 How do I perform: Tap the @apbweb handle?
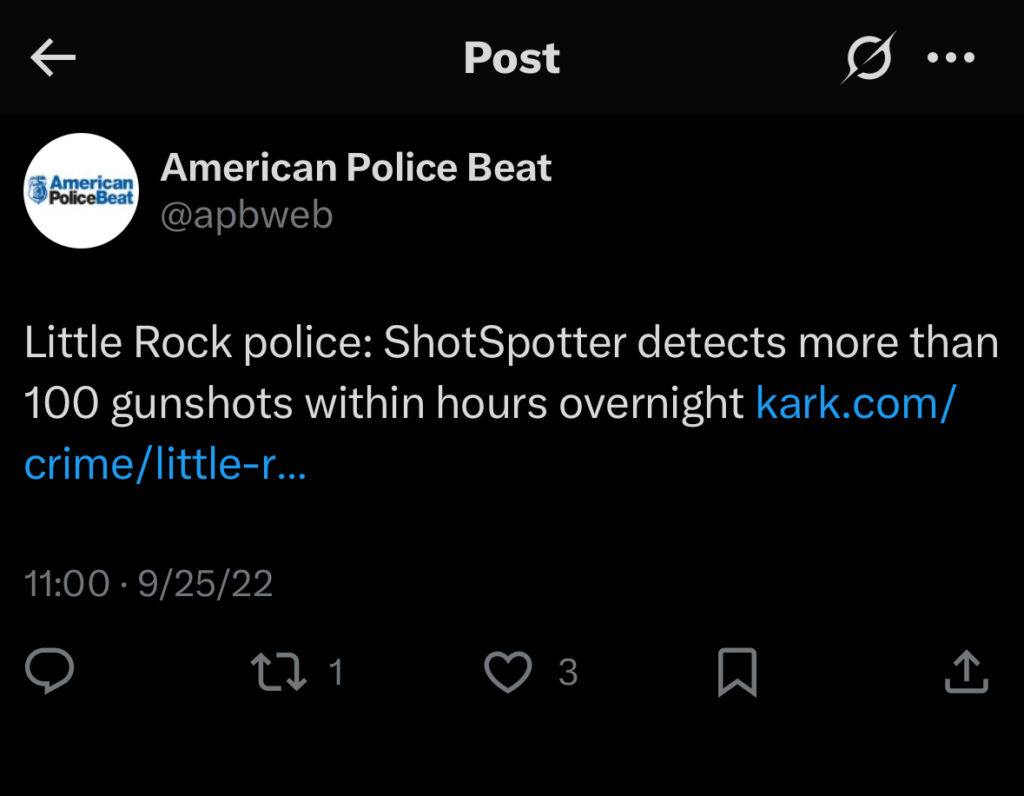(x=247, y=215)
